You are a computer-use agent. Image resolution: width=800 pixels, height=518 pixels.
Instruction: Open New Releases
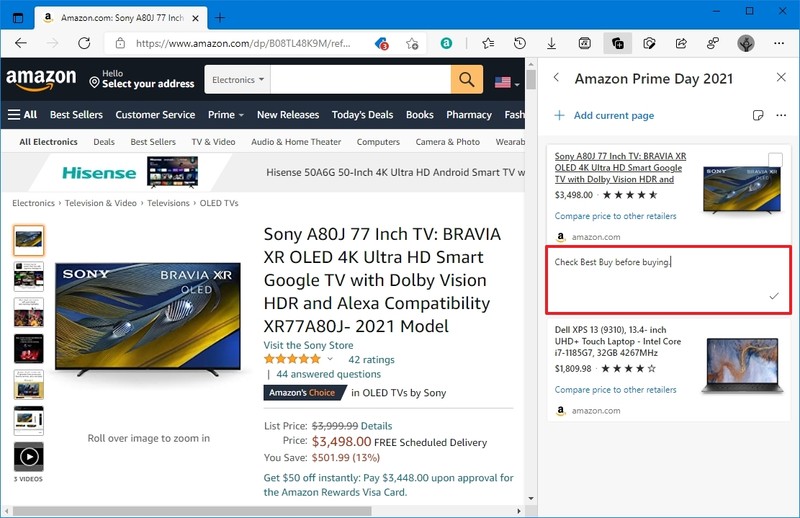tap(288, 115)
